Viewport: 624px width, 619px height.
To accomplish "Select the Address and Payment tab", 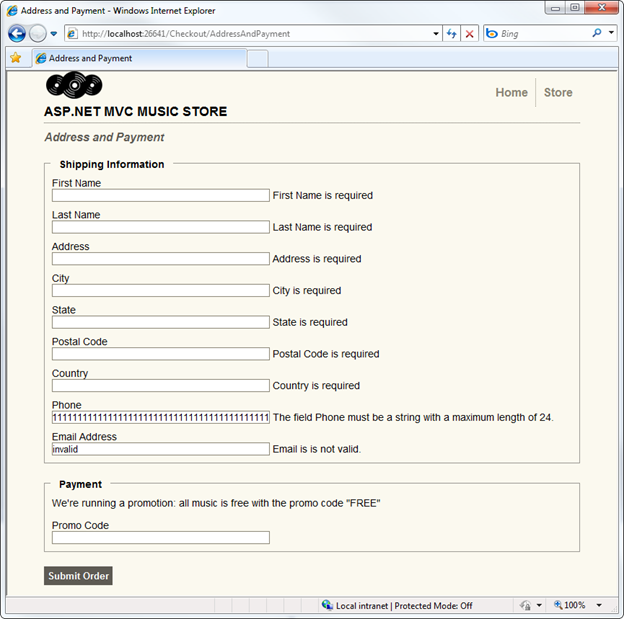I will [139, 59].
